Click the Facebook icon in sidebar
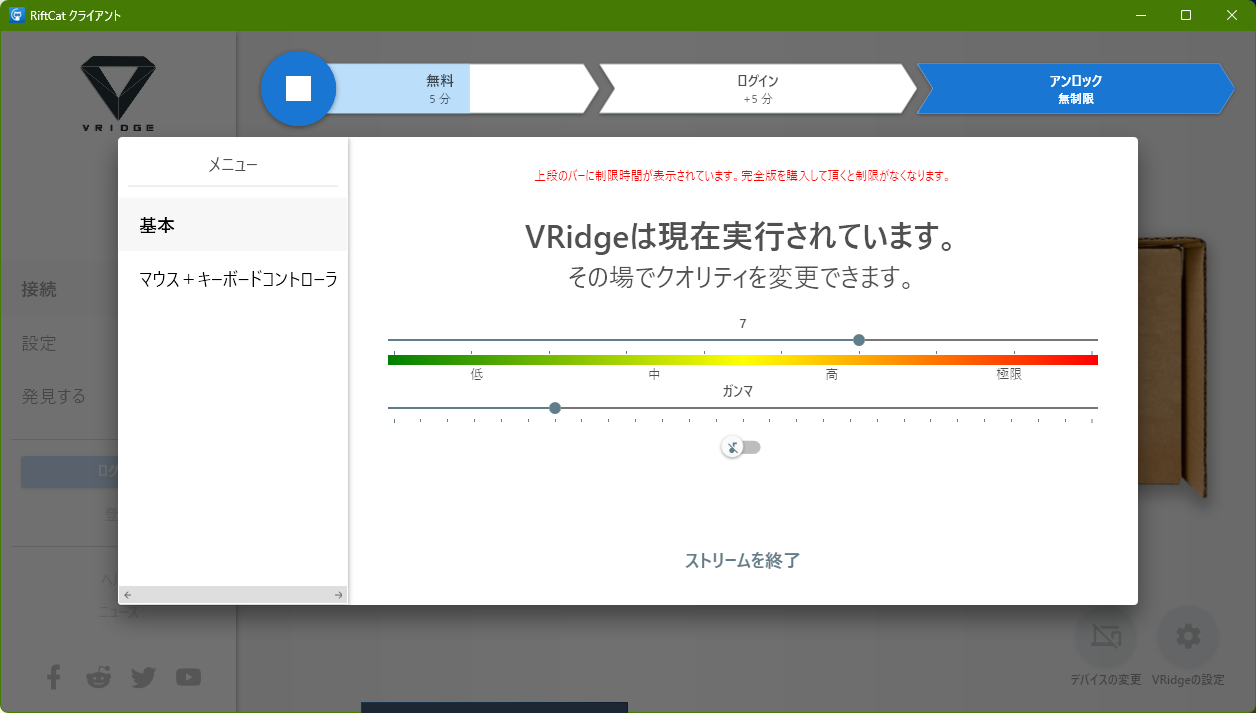Image resolution: width=1256 pixels, height=713 pixels. click(x=54, y=677)
